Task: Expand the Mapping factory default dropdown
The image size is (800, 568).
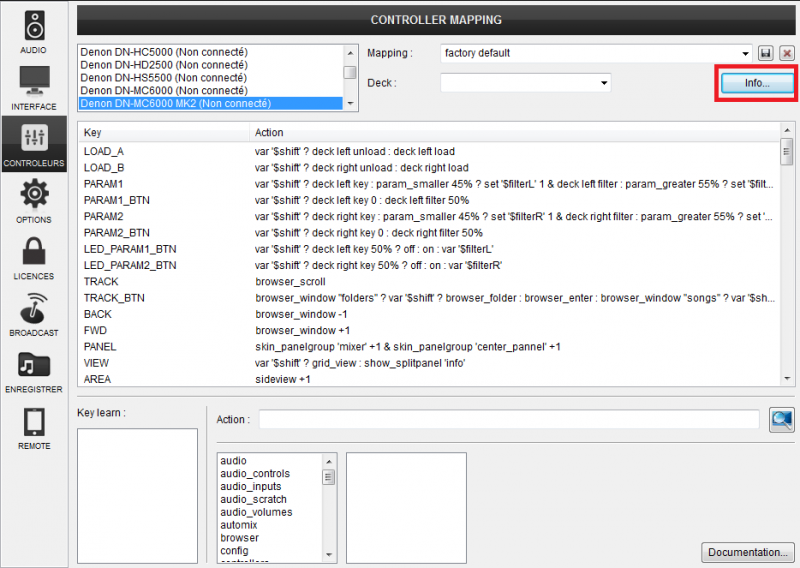Action: 745,53
